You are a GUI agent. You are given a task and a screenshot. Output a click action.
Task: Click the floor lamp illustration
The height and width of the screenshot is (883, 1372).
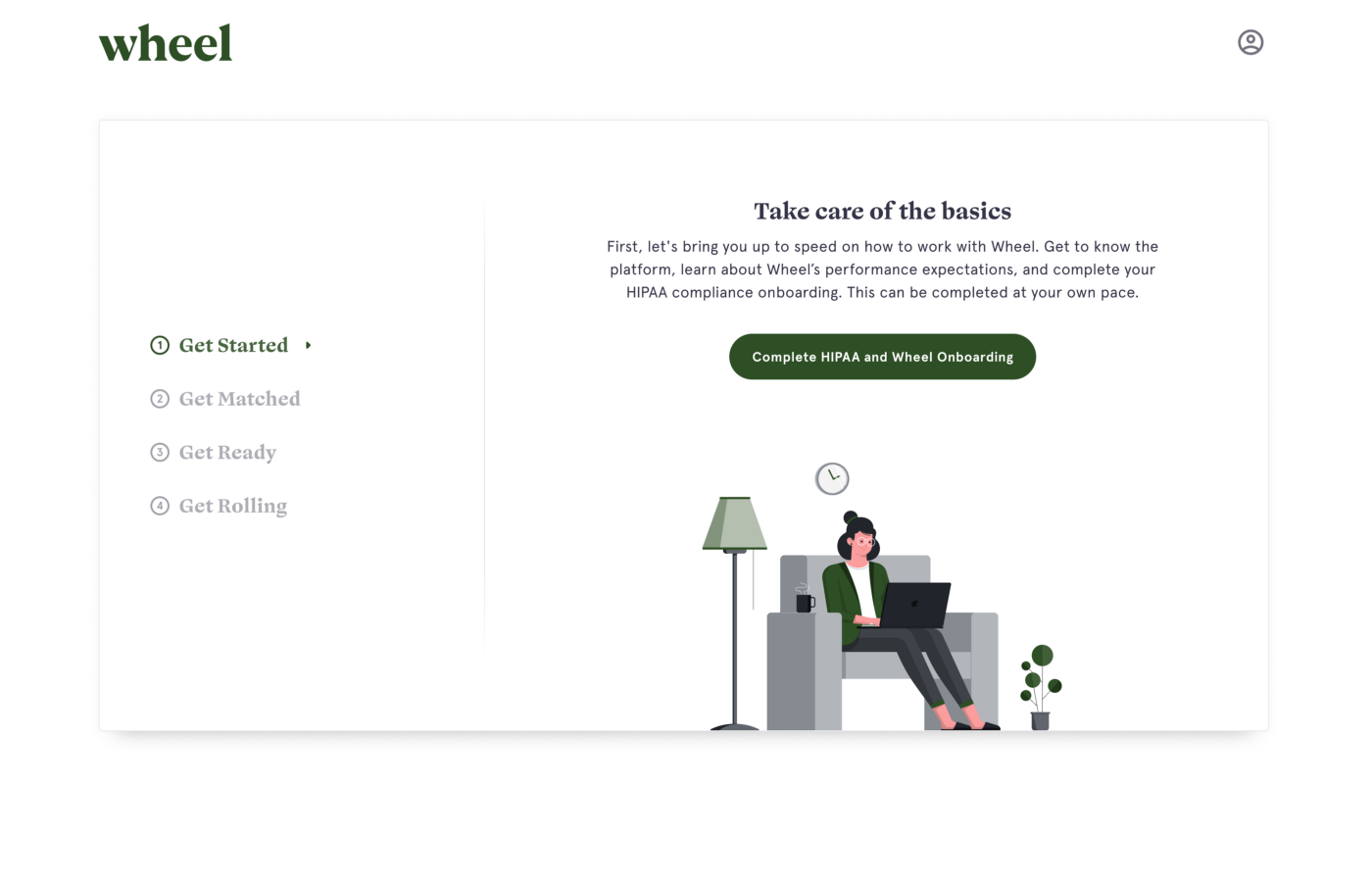point(735,613)
